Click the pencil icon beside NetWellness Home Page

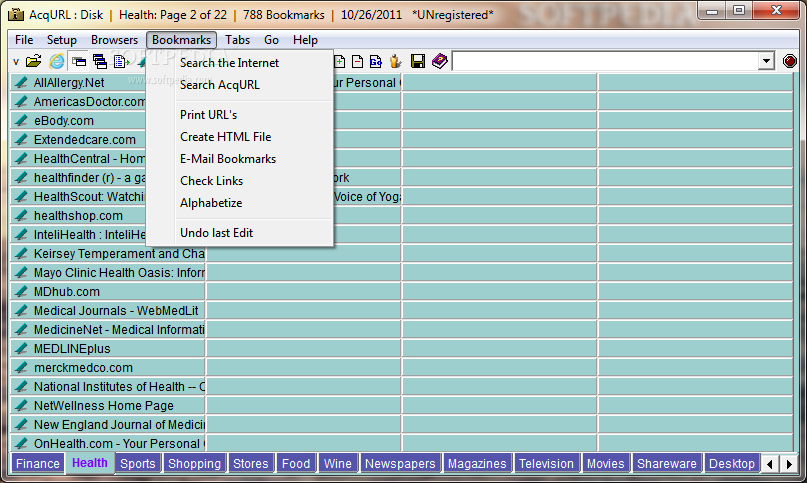pos(21,406)
